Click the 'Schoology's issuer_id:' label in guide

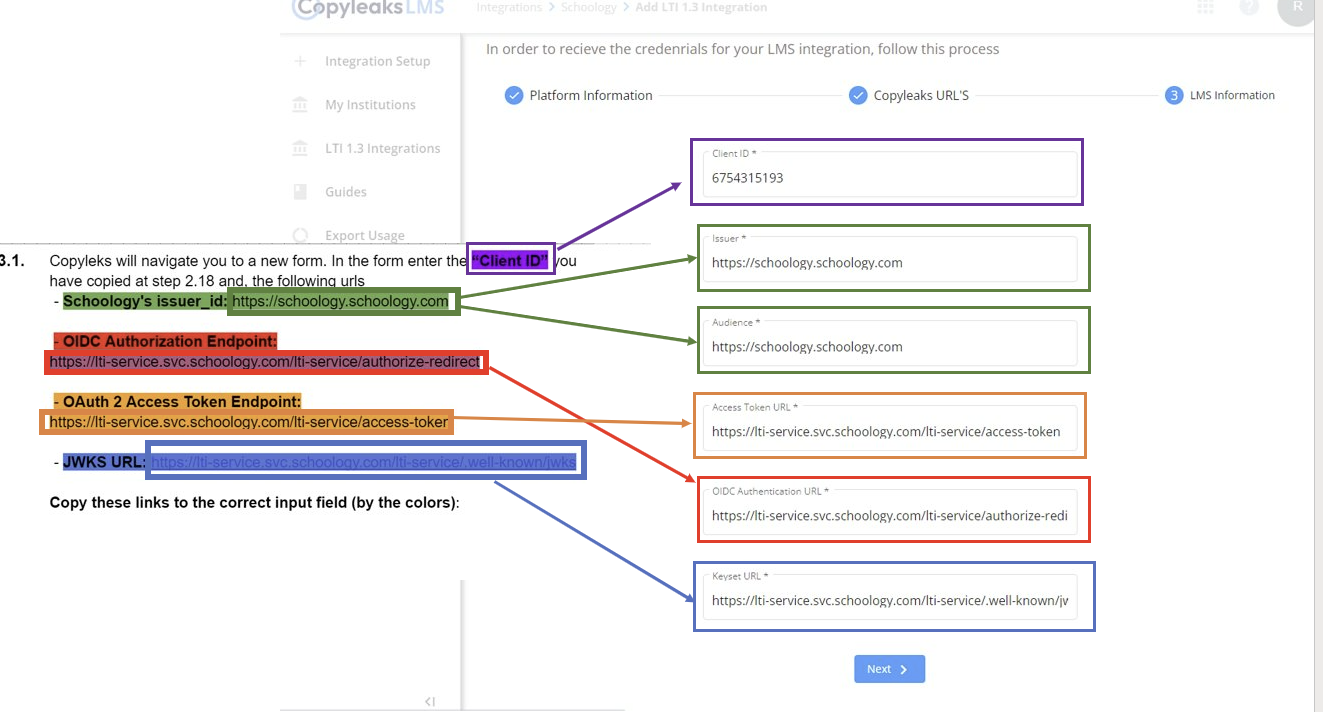pos(145,301)
